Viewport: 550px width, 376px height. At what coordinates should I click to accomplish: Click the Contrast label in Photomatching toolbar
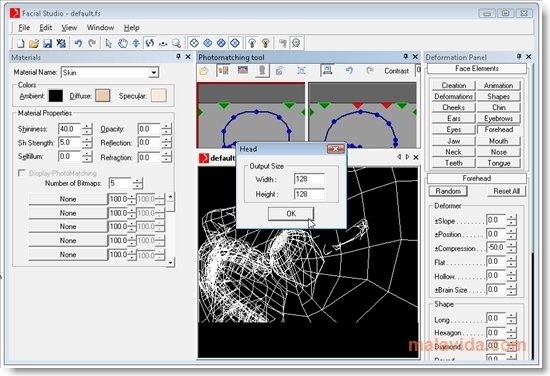tap(396, 71)
